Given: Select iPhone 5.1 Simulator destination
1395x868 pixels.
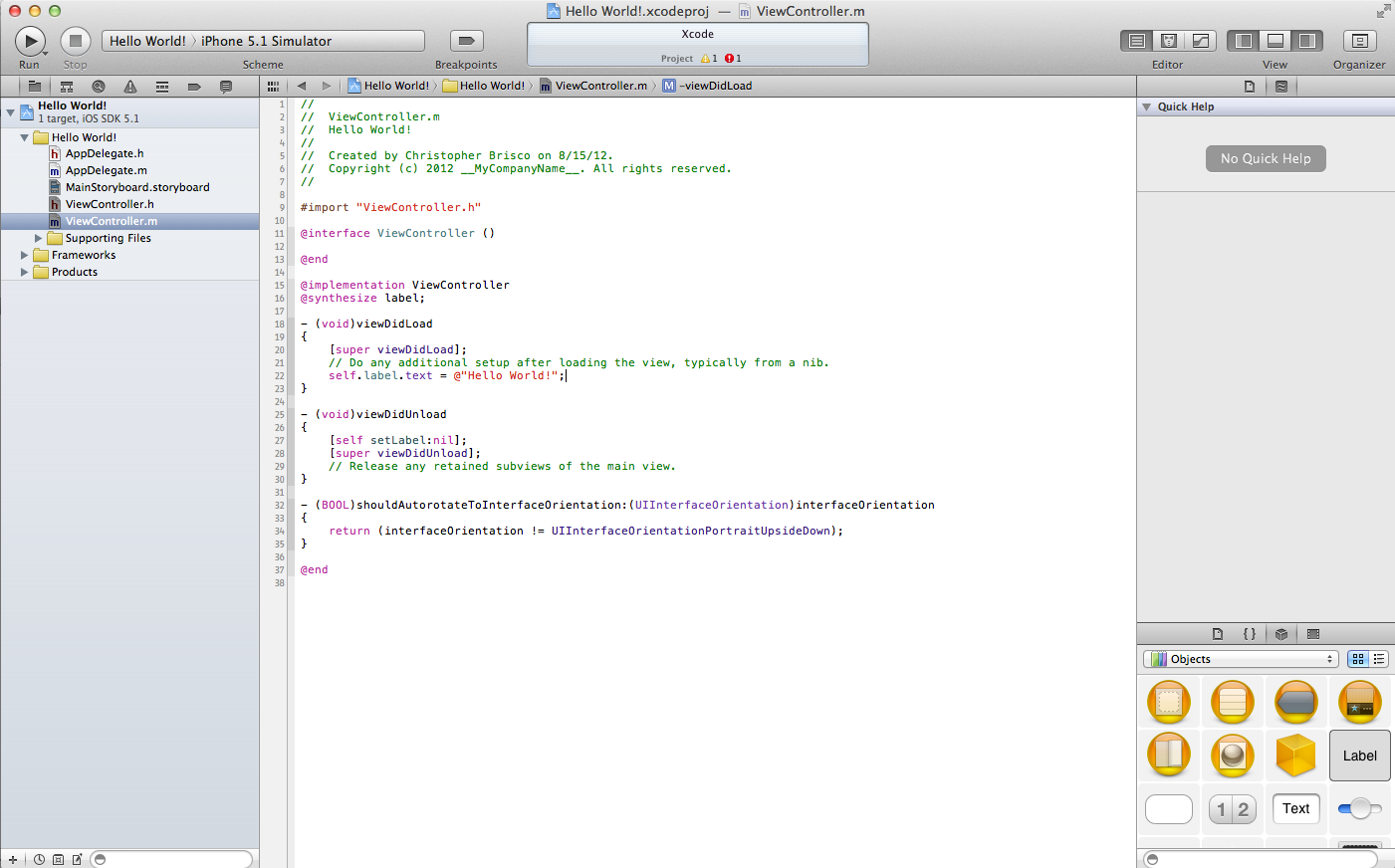Looking at the screenshot, I should (x=266, y=41).
